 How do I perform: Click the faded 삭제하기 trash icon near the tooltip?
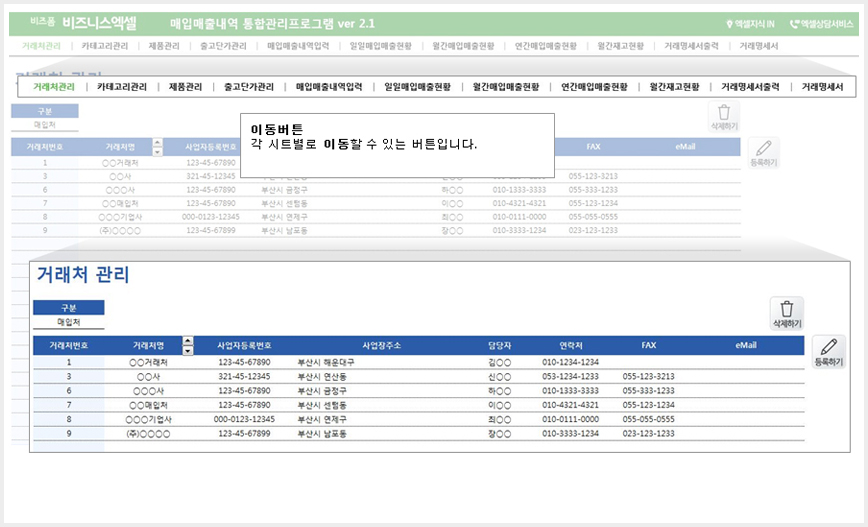(724, 117)
